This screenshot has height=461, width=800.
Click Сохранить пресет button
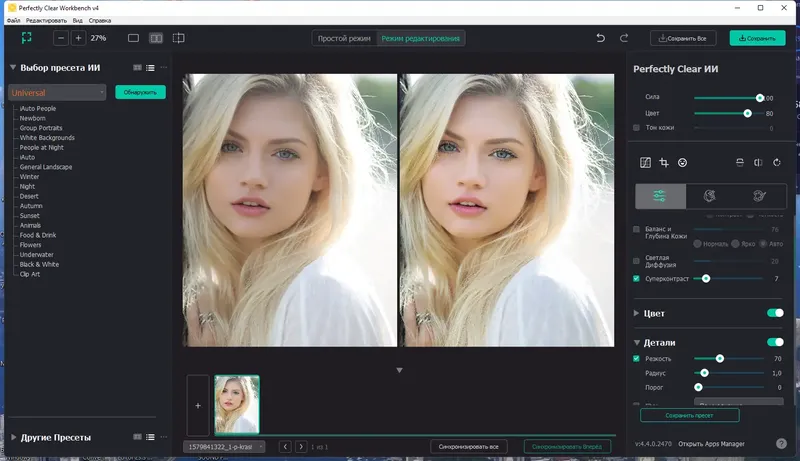689,415
